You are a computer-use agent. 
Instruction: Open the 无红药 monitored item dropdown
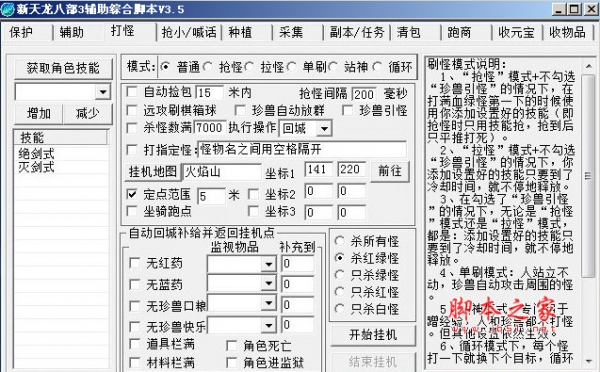coord(269,264)
